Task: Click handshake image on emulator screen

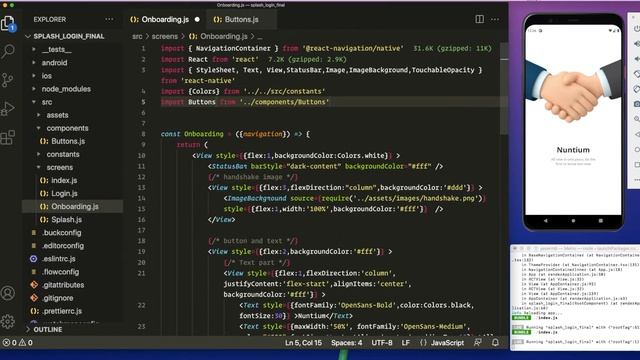Action: click(x=573, y=91)
